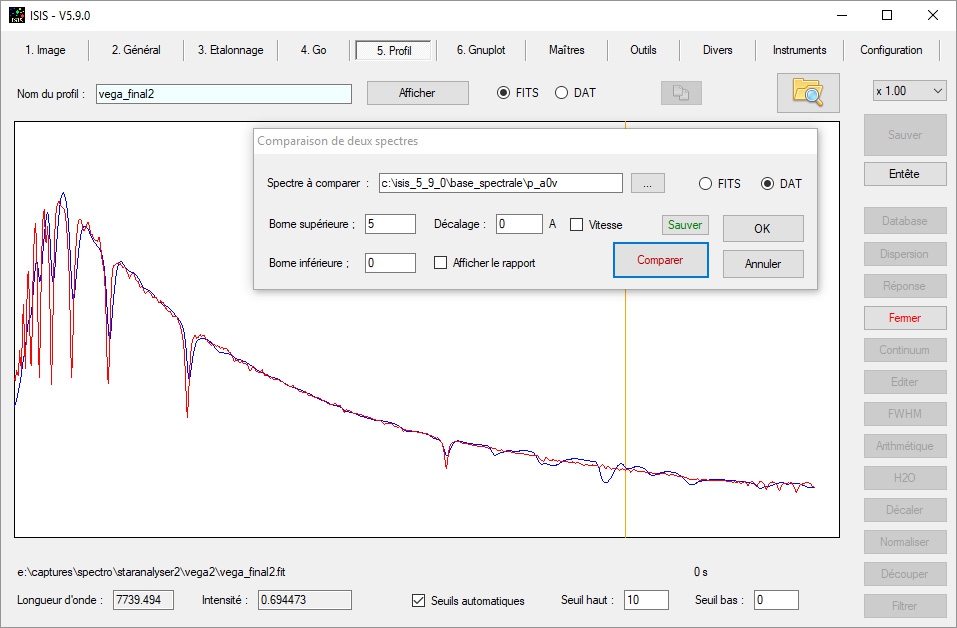This screenshot has width=957, height=628.
Task: Click the Seuil bas field
Action: [776, 600]
